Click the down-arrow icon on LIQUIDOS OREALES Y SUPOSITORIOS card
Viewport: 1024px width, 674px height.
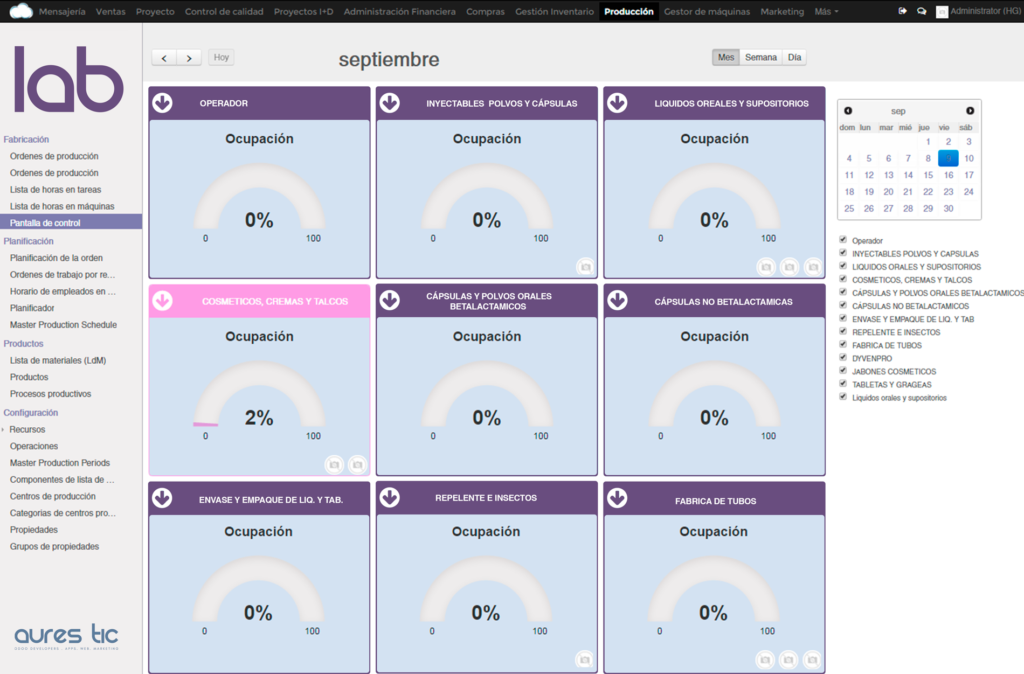point(617,103)
